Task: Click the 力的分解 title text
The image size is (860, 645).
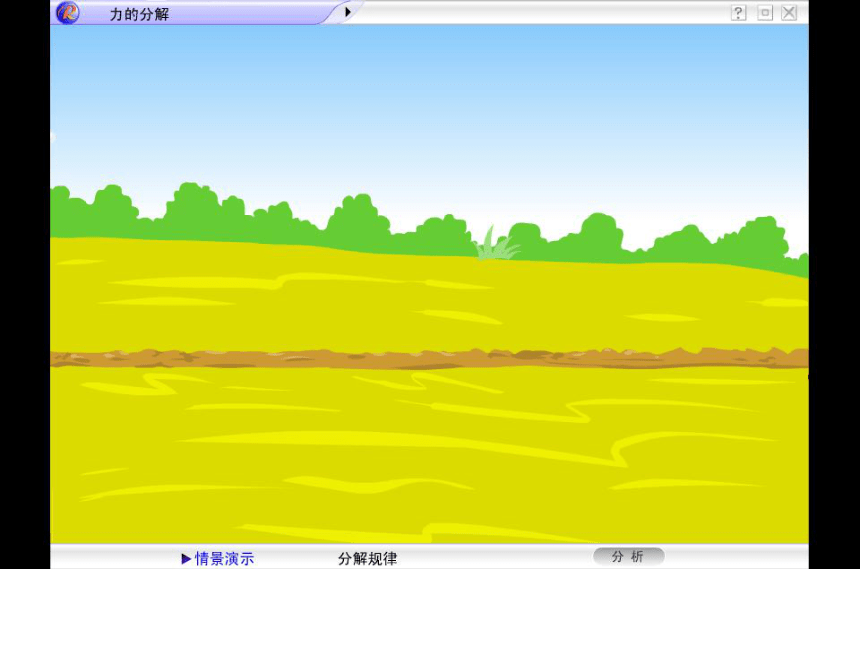Action: point(139,14)
